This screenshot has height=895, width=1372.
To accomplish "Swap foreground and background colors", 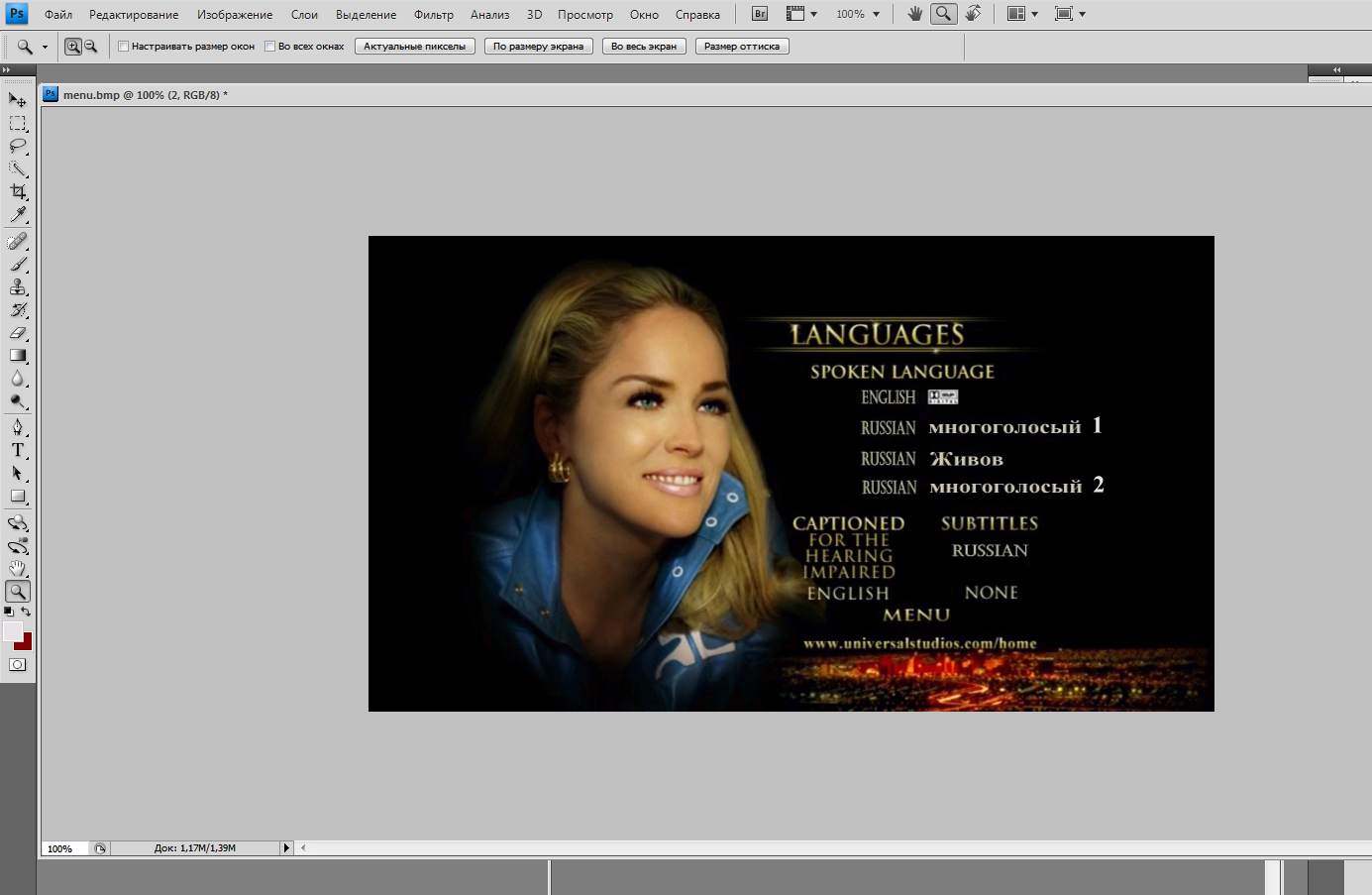I will (26, 612).
